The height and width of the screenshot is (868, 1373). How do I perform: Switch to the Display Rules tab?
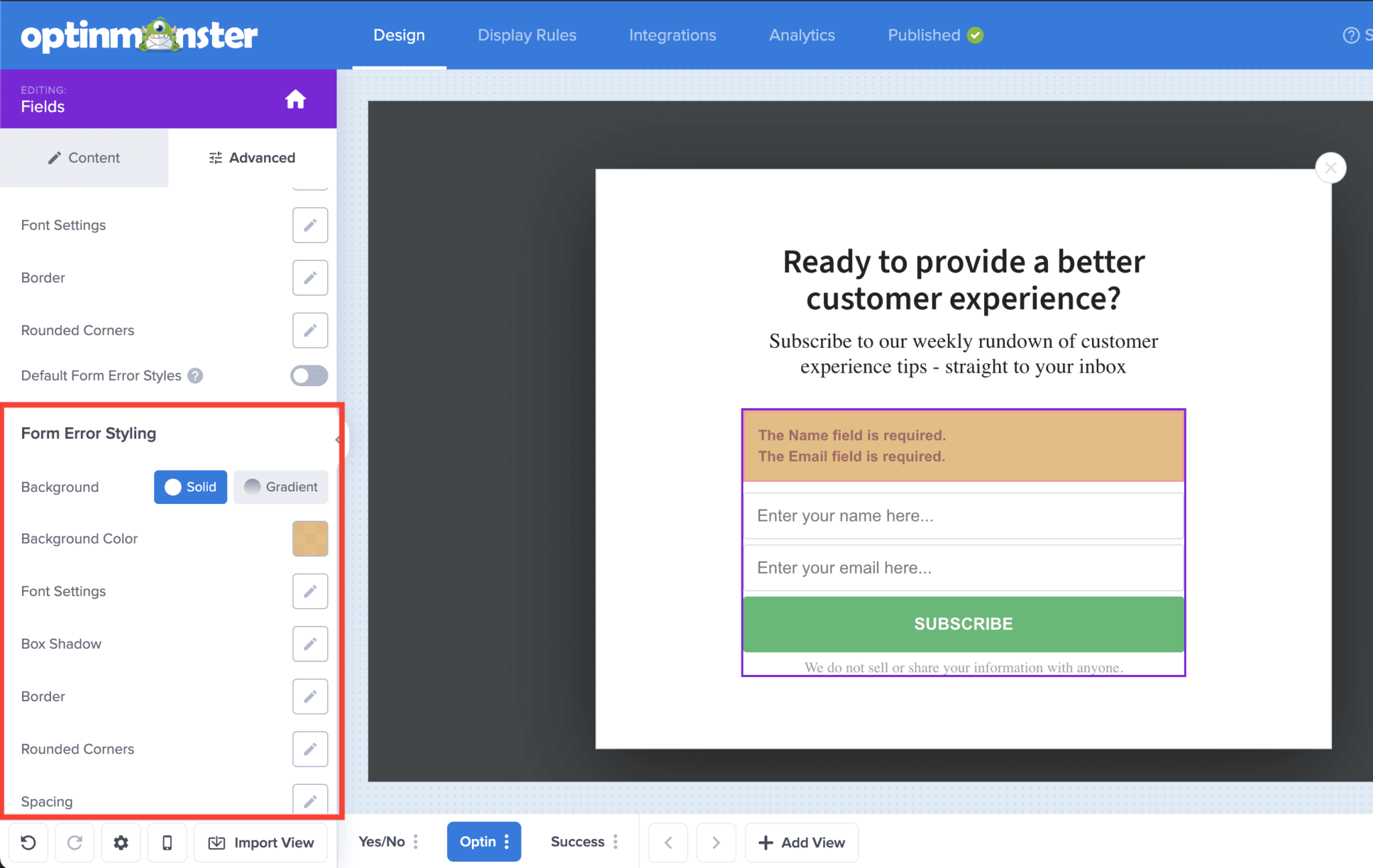tap(527, 35)
